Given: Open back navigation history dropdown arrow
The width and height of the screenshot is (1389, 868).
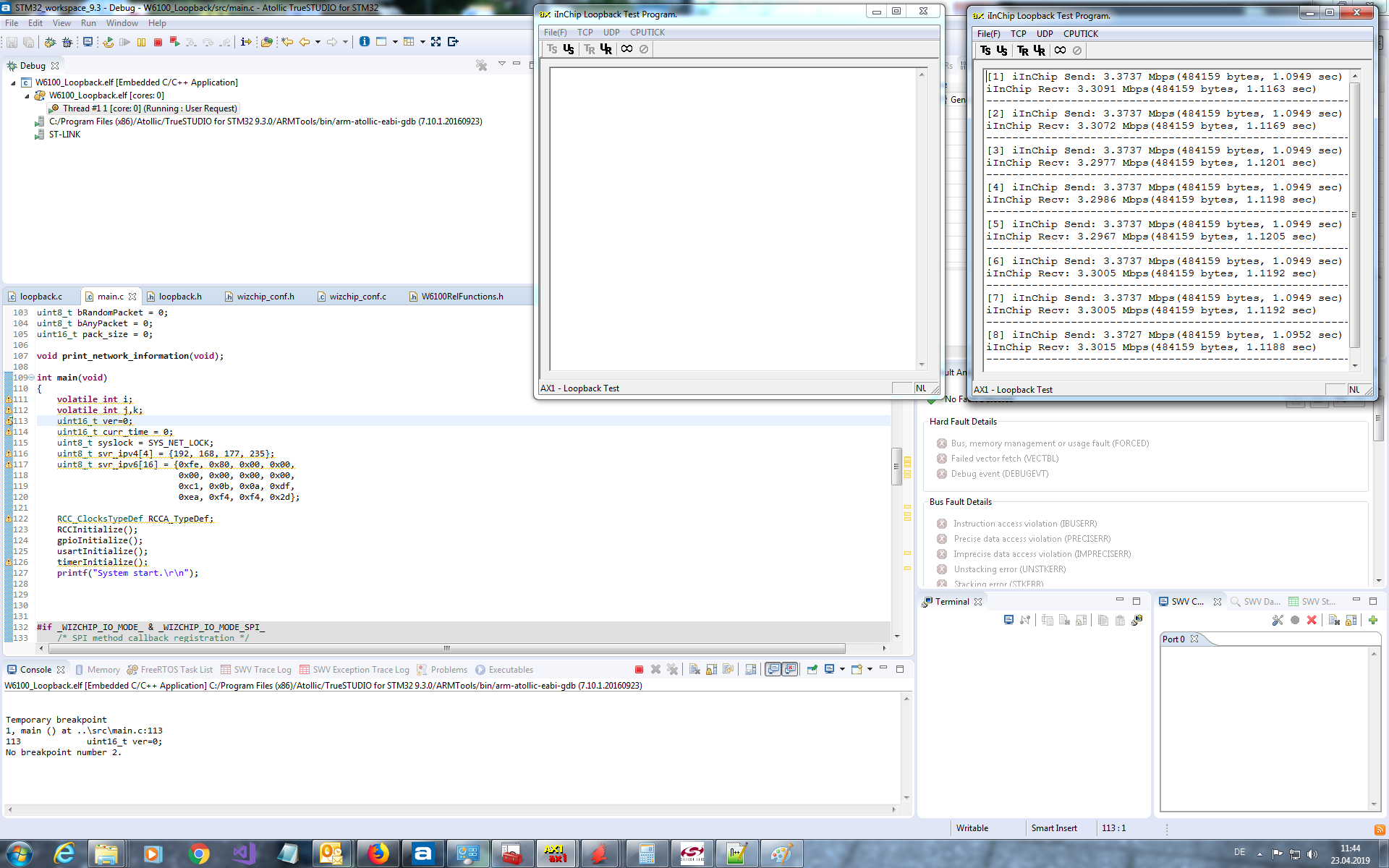Looking at the screenshot, I should tap(318, 42).
